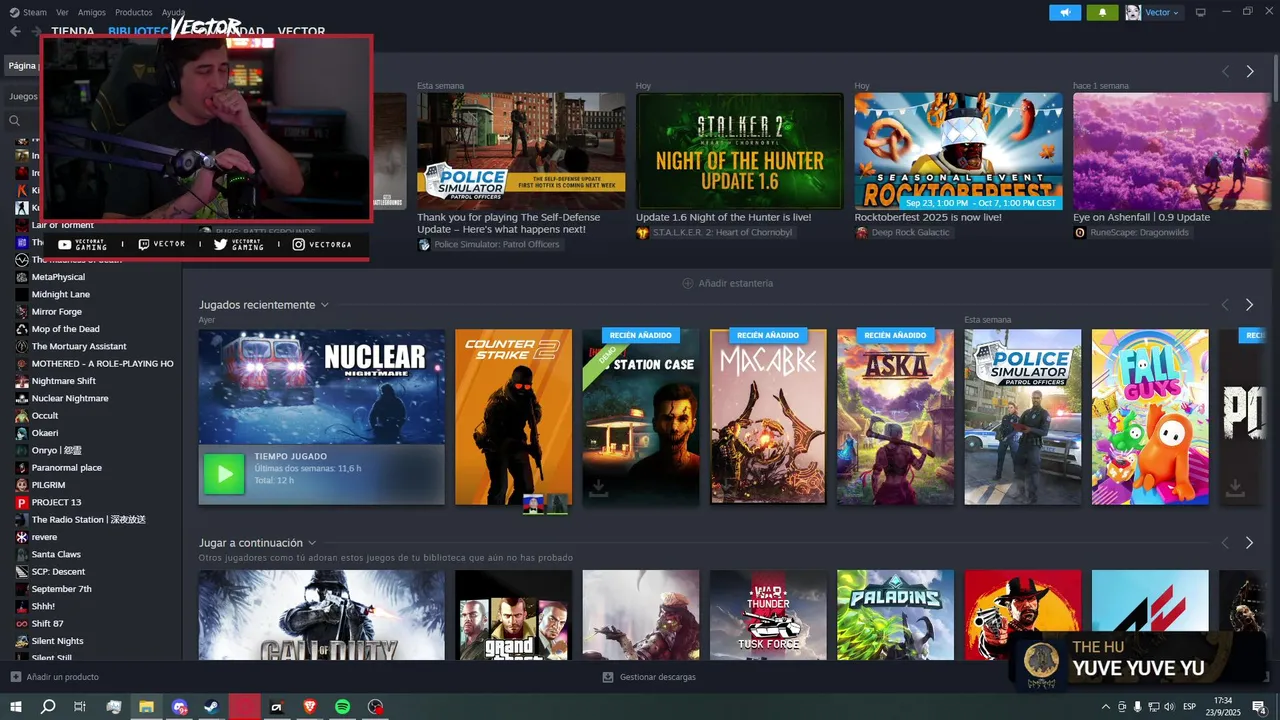The width and height of the screenshot is (1280, 720).
Task: Click the Vector profile avatar
Action: pyautogui.click(x=1133, y=12)
